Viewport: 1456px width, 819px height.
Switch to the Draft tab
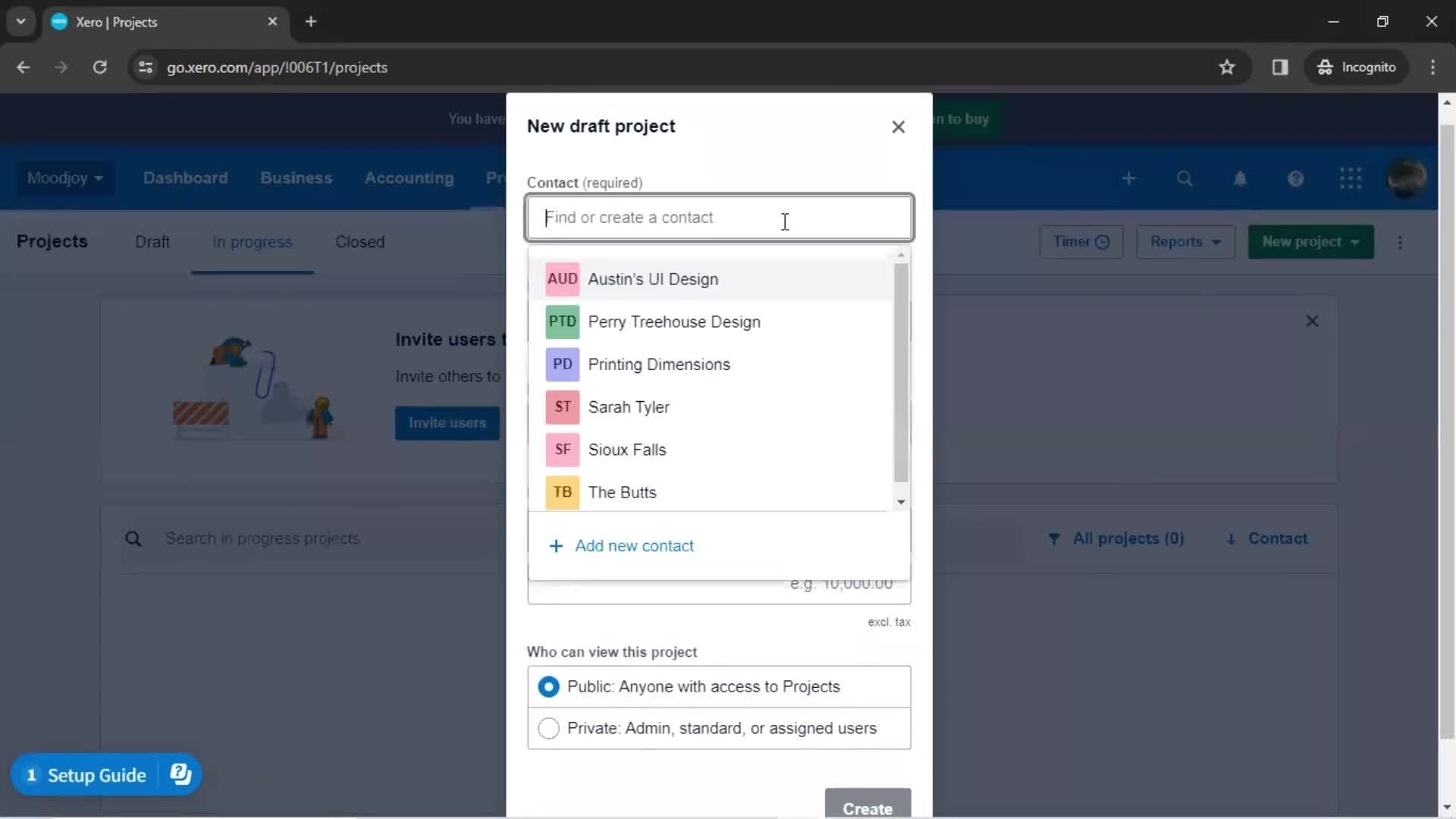point(152,242)
